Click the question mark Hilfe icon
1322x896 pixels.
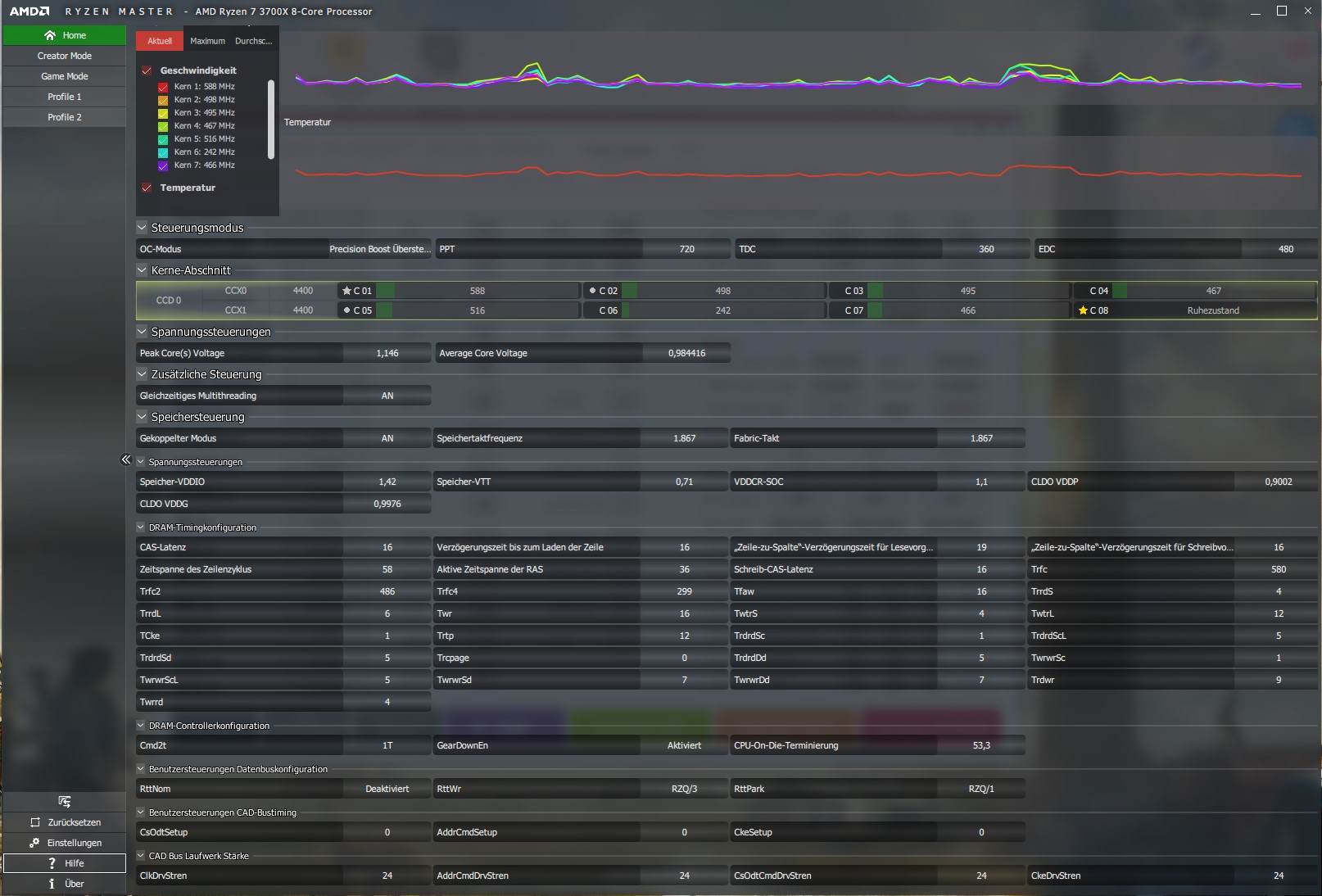click(x=52, y=863)
